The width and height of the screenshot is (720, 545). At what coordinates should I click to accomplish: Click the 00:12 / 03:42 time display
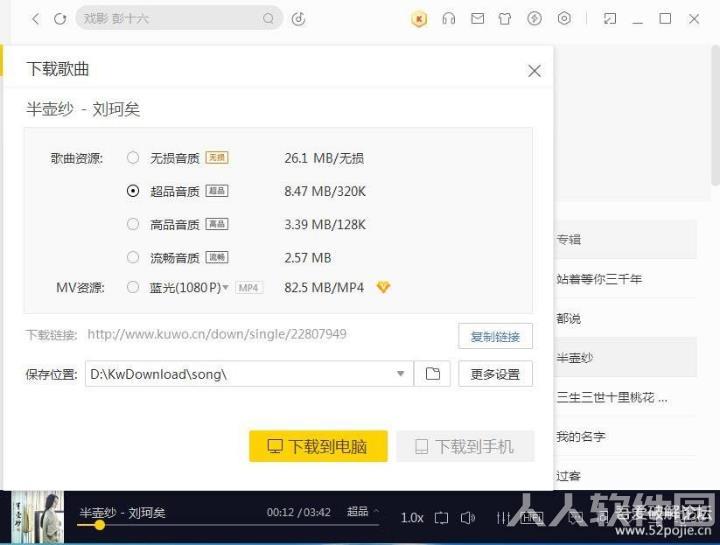pos(298,512)
